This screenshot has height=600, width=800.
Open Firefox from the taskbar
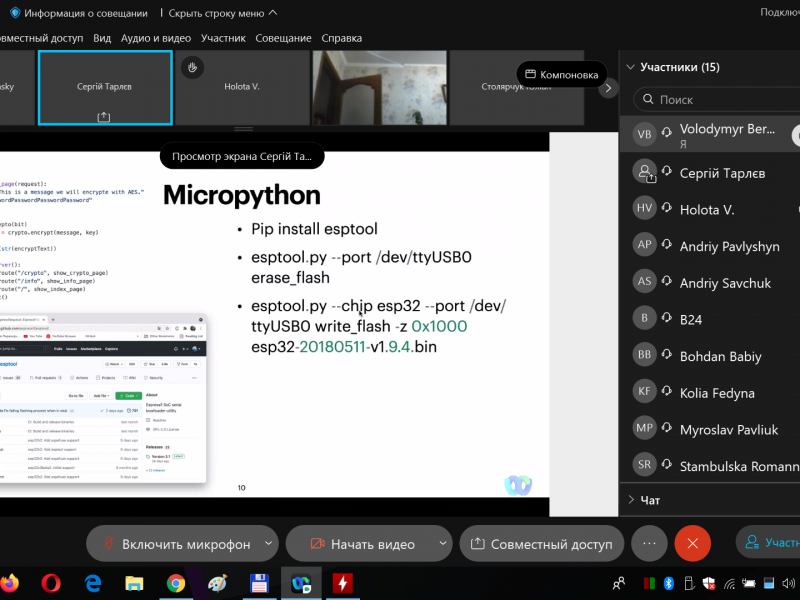[x=9, y=582]
